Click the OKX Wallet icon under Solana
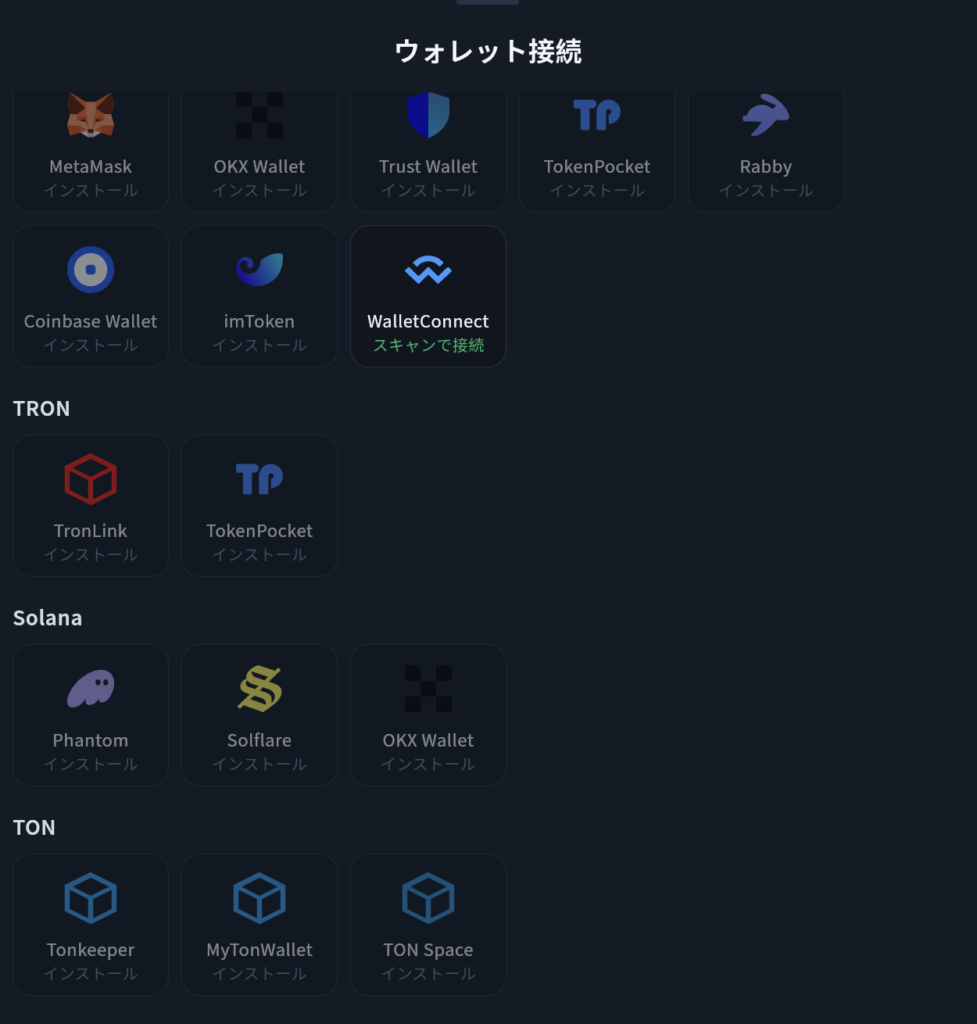Viewport: 977px width, 1024px height. pyautogui.click(x=428, y=688)
